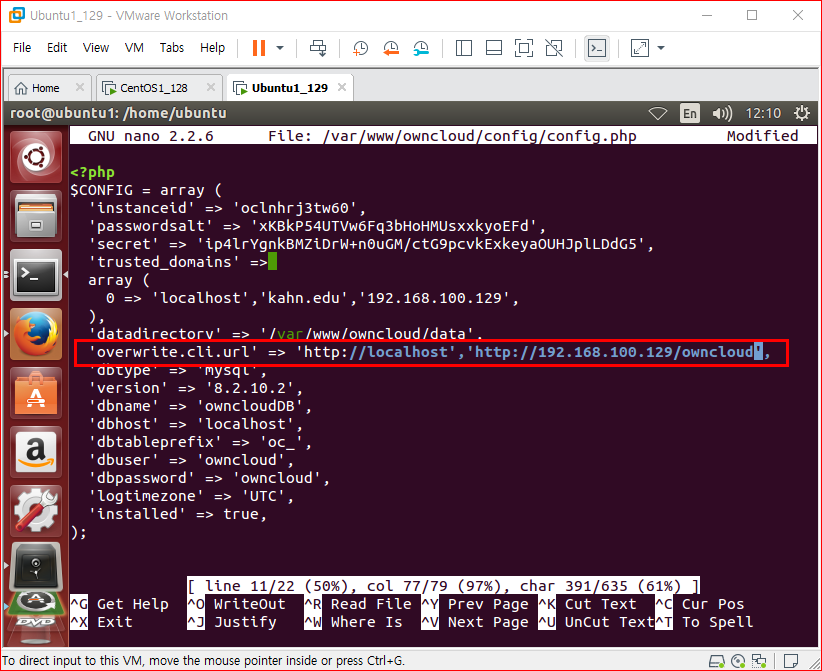822x671 pixels.
Task: Revert VM to previous snapshot
Action: [391, 48]
